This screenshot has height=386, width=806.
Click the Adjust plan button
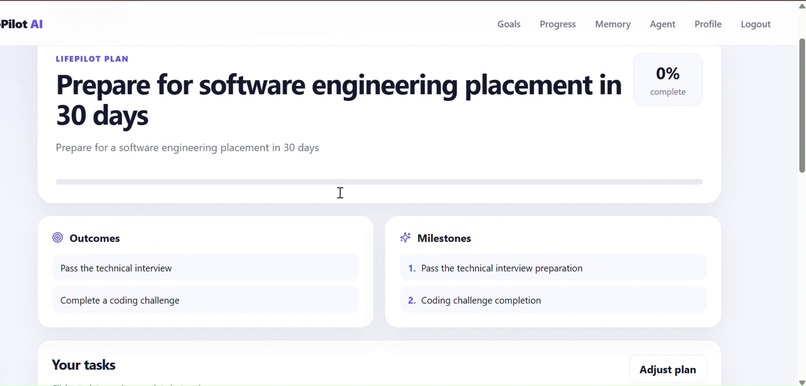click(667, 369)
